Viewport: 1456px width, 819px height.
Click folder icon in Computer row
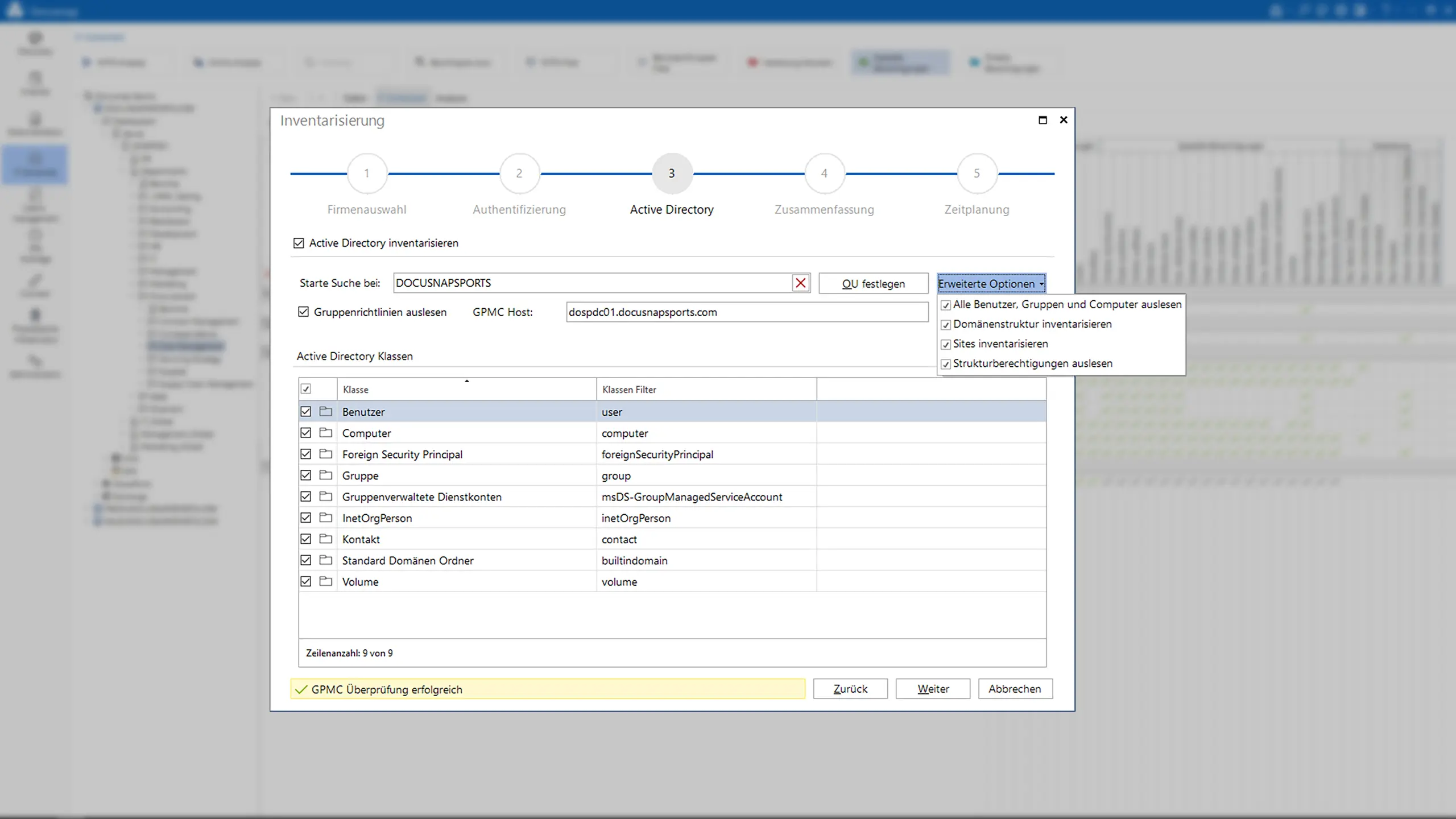pos(326,433)
